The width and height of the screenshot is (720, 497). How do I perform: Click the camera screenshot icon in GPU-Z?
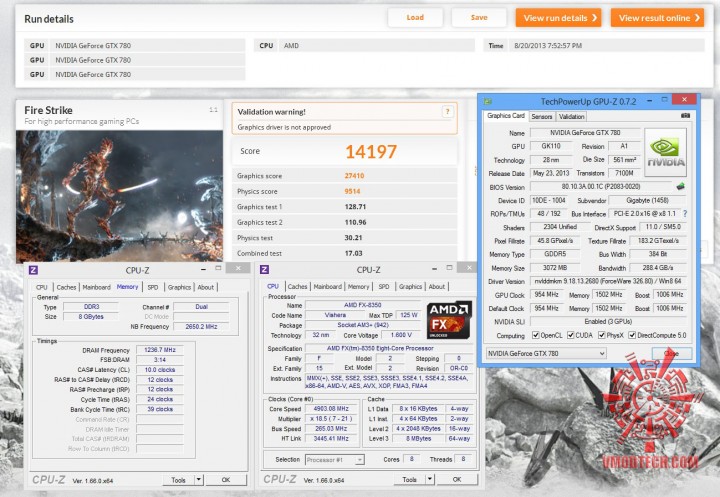(685, 116)
